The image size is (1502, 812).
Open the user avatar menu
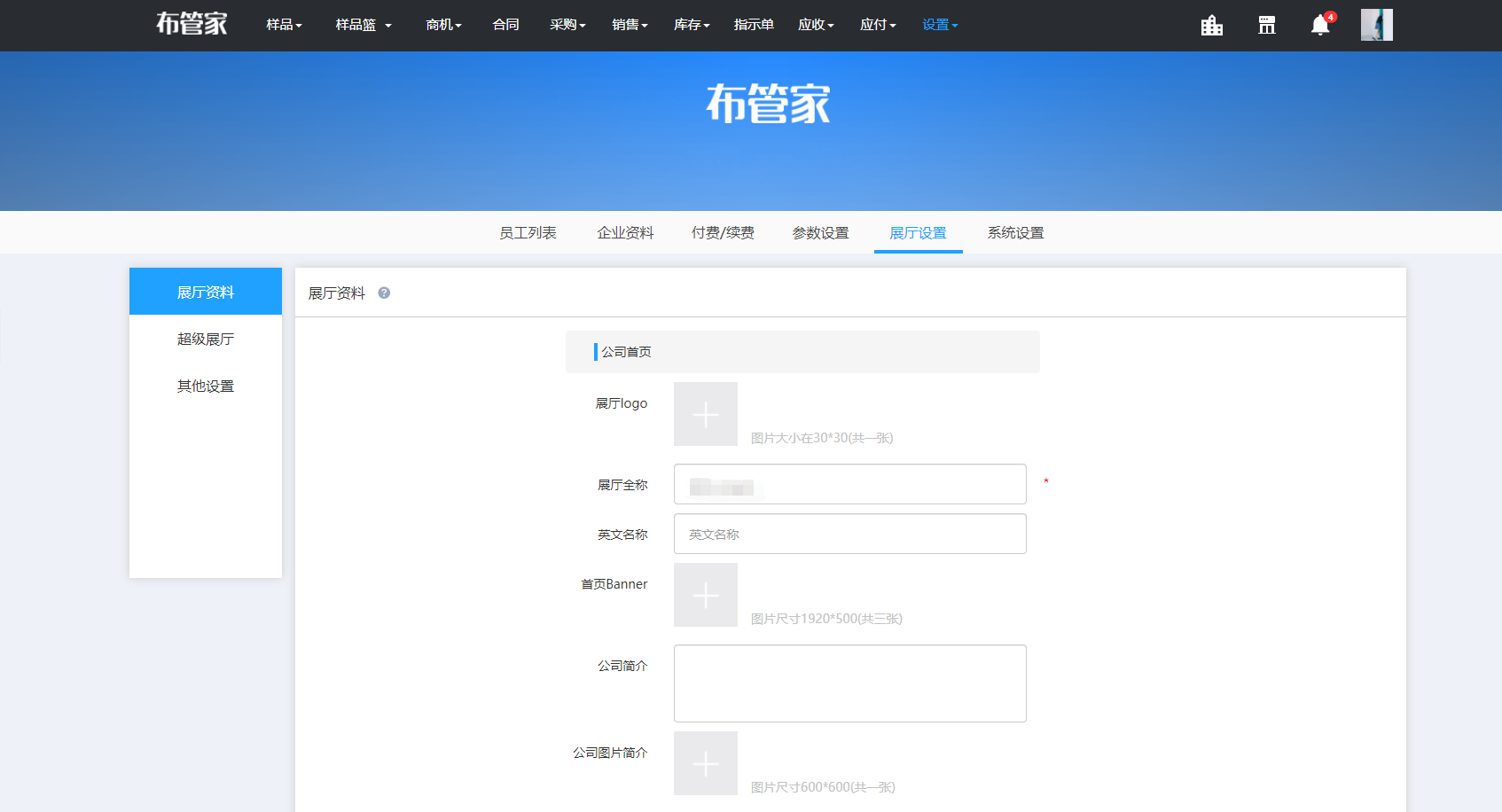pos(1377,25)
